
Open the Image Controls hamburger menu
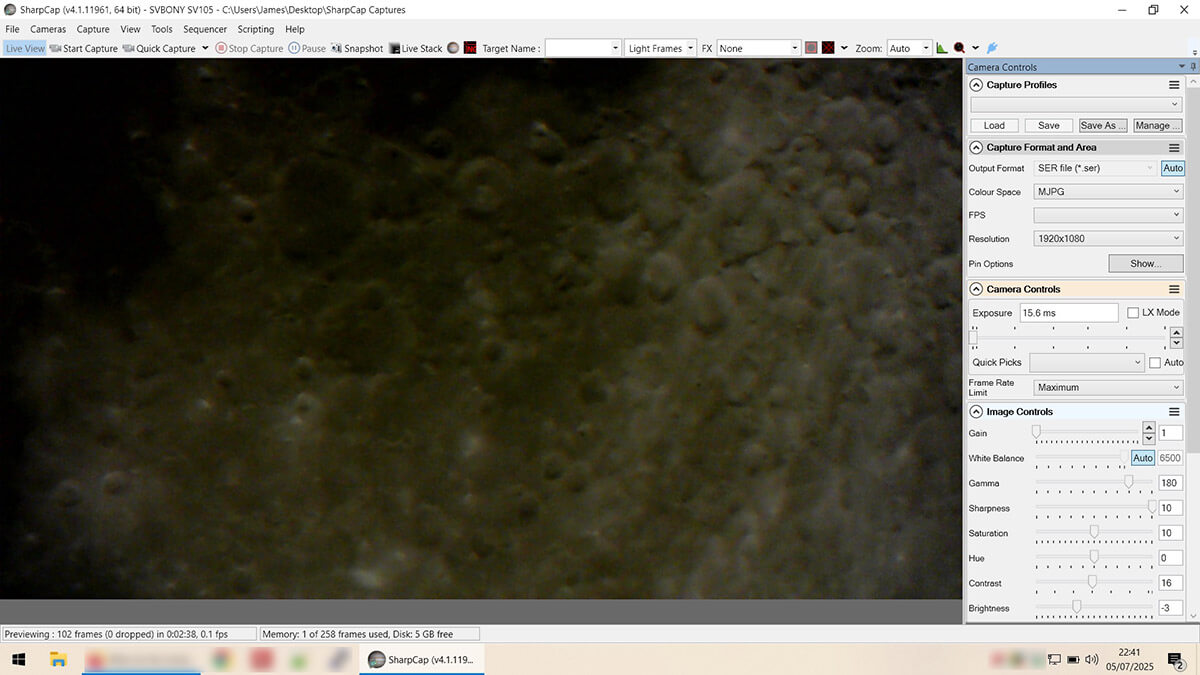point(1174,411)
